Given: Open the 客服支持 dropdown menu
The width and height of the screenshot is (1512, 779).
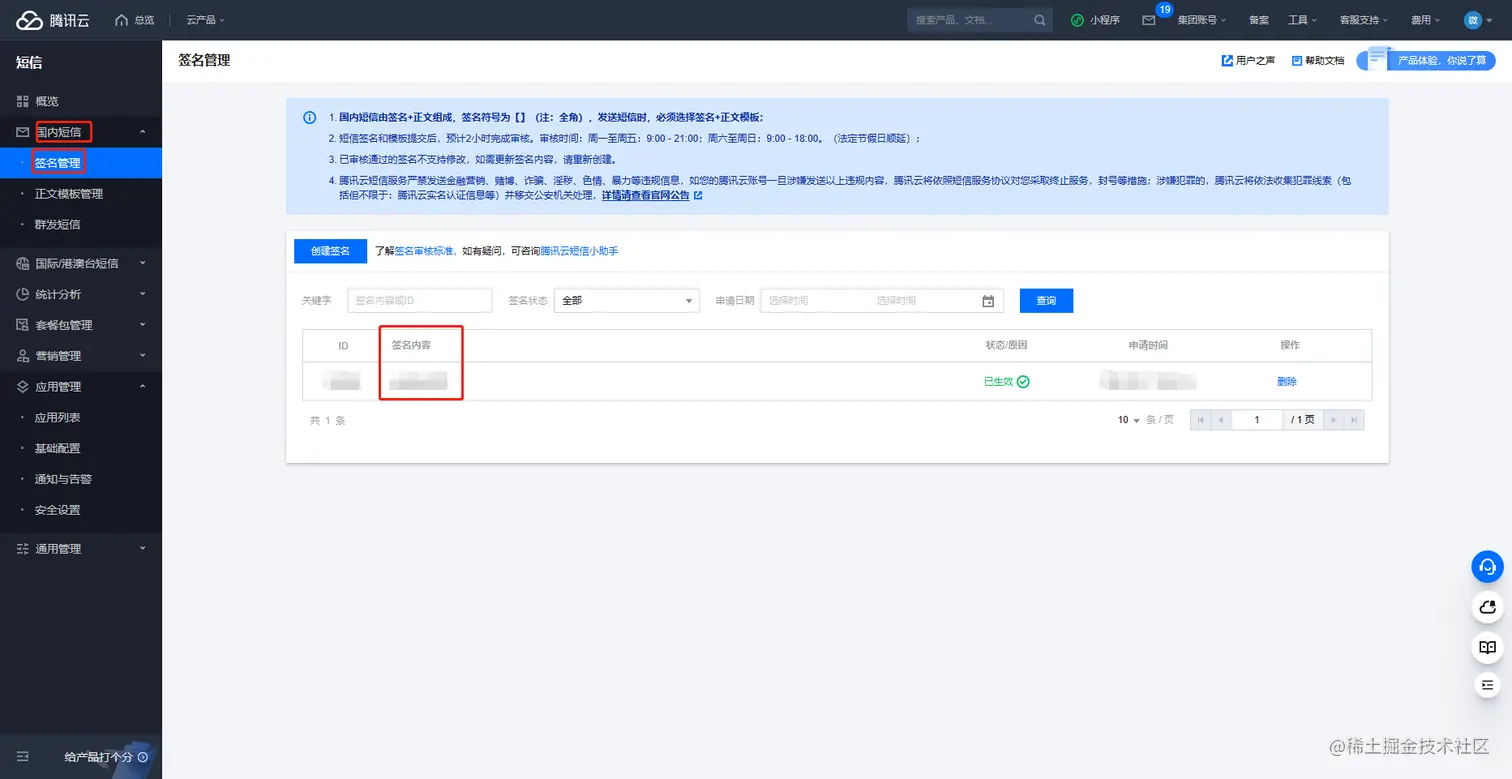Looking at the screenshot, I should (1364, 20).
